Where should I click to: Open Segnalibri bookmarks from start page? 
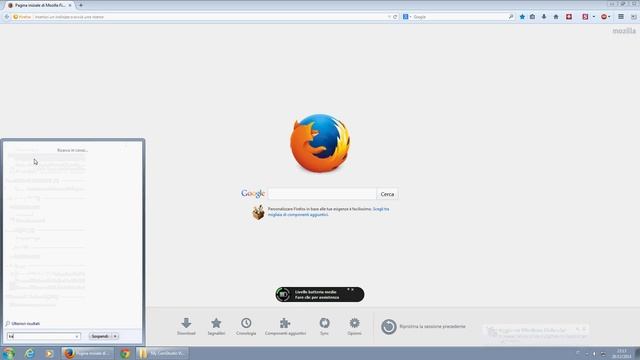tap(216, 327)
